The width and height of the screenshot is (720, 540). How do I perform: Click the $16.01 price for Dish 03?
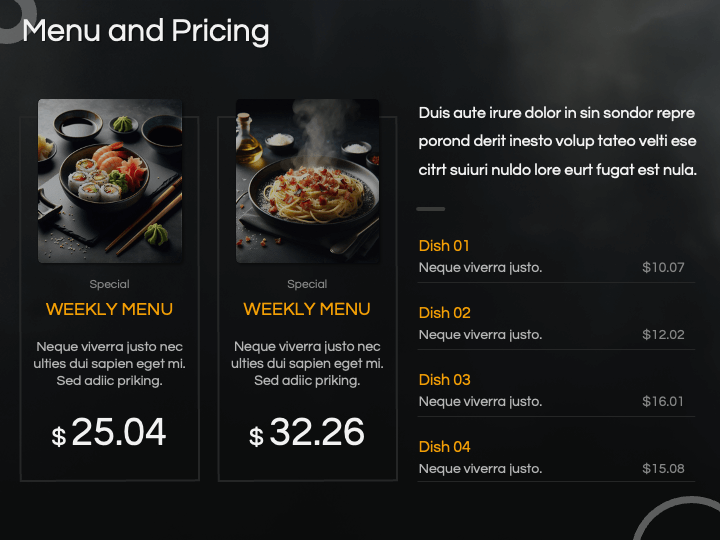(x=663, y=401)
